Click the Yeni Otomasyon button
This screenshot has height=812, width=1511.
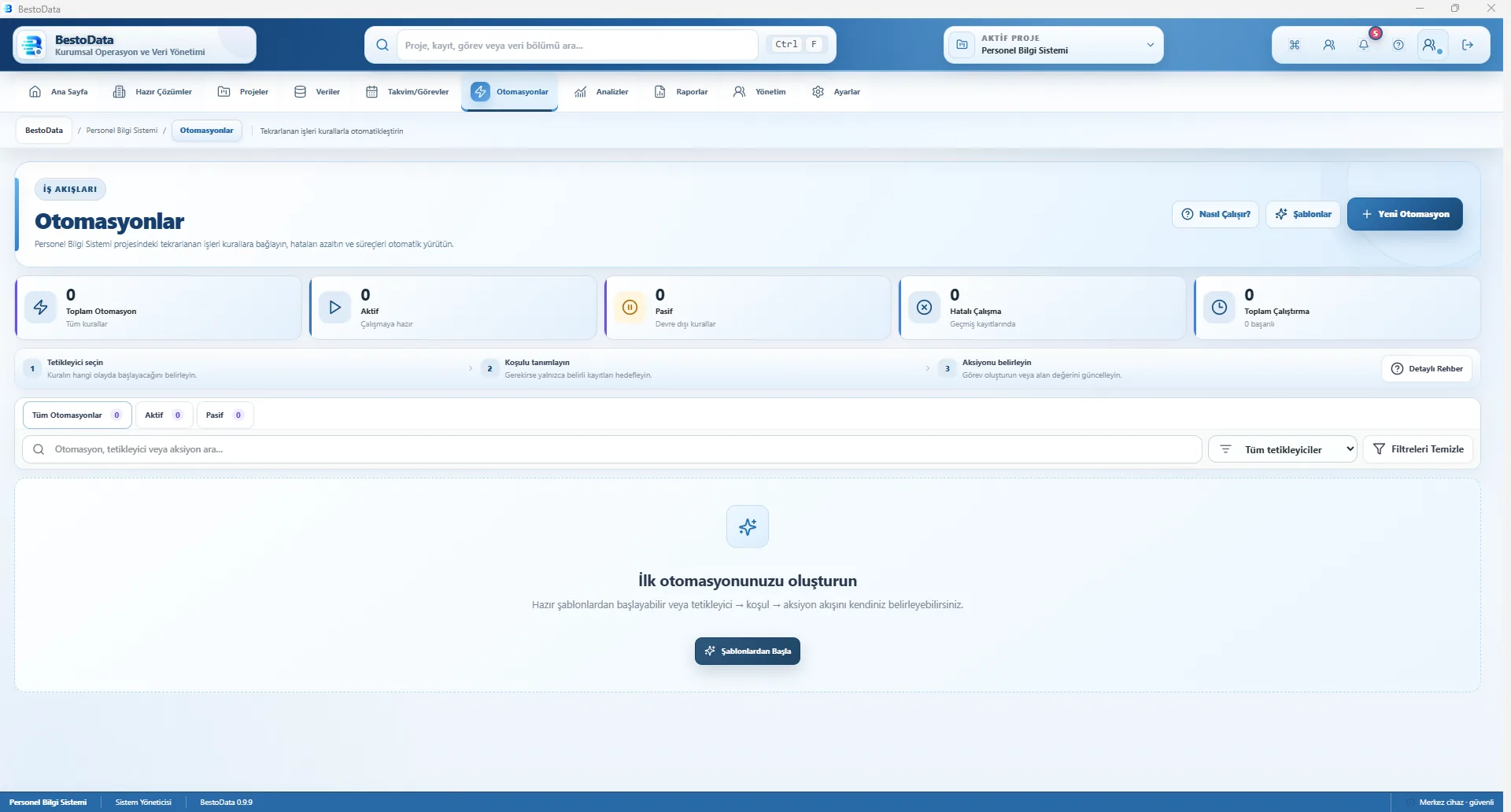tap(1405, 214)
